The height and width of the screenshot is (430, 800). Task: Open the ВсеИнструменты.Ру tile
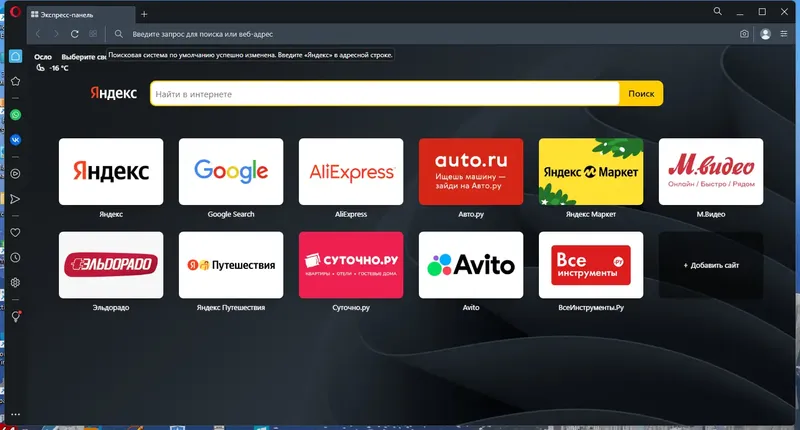pyautogui.click(x=591, y=265)
